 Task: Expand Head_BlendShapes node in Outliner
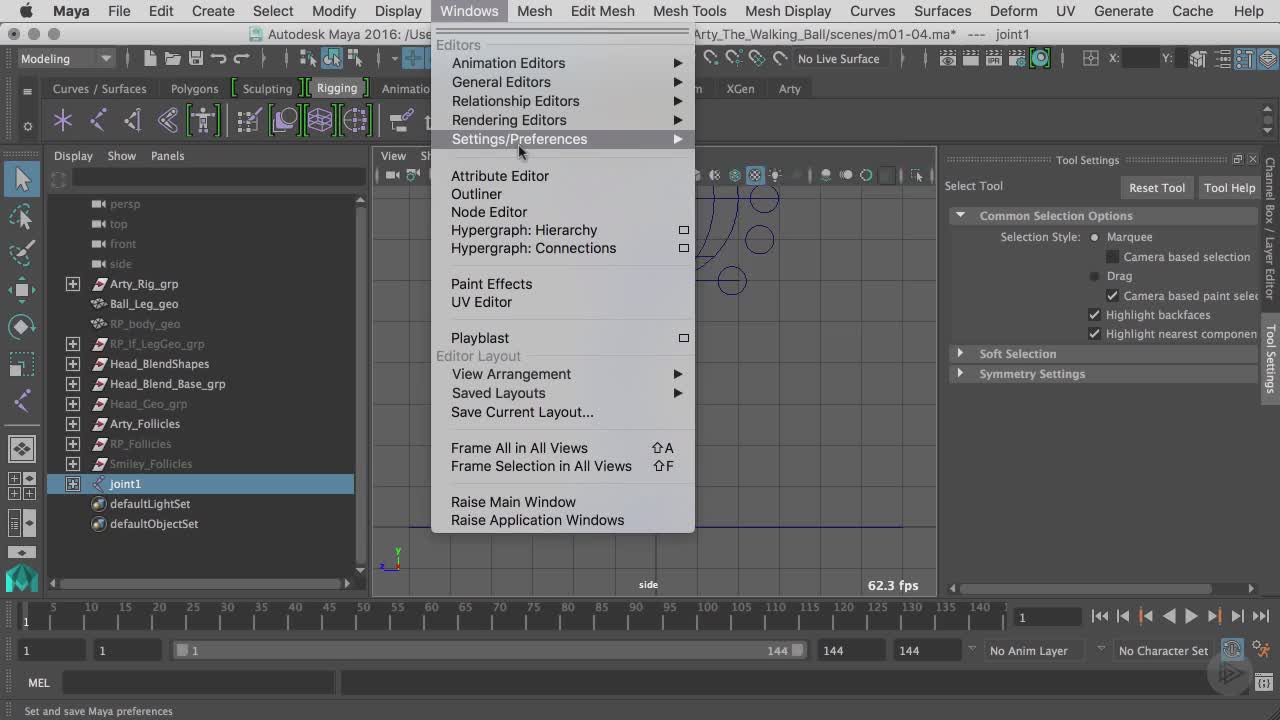pos(73,364)
